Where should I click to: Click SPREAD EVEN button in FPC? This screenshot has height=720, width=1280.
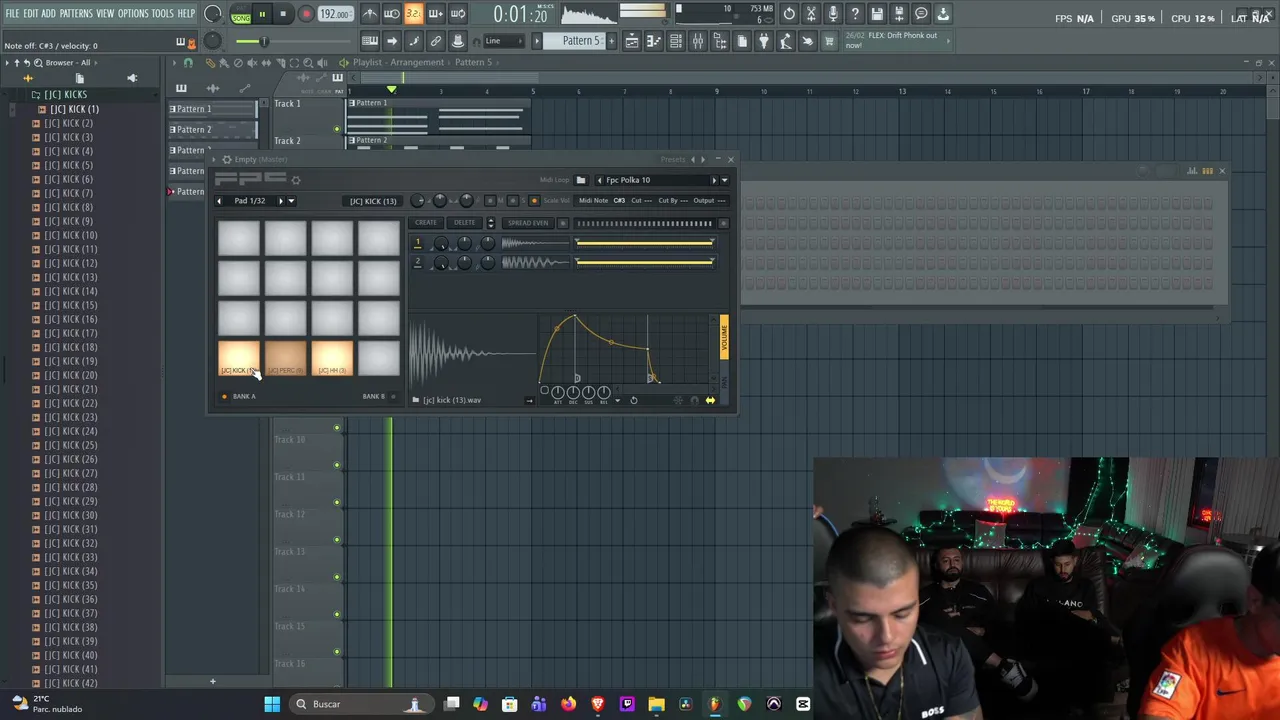pyautogui.click(x=527, y=223)
